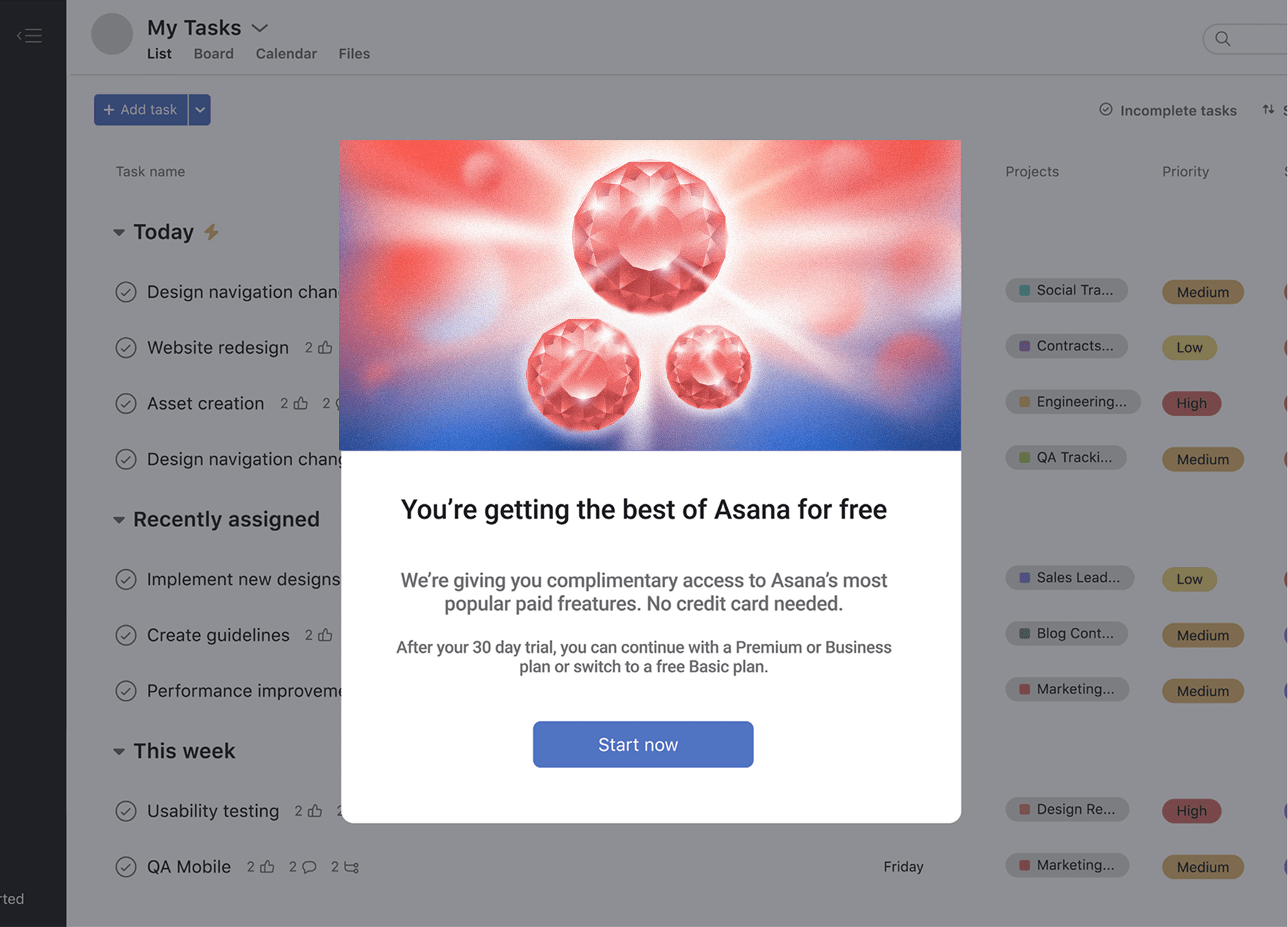Switch to the Board tab
Viewport: 1288px width, 927px height.
coord(213,54)
